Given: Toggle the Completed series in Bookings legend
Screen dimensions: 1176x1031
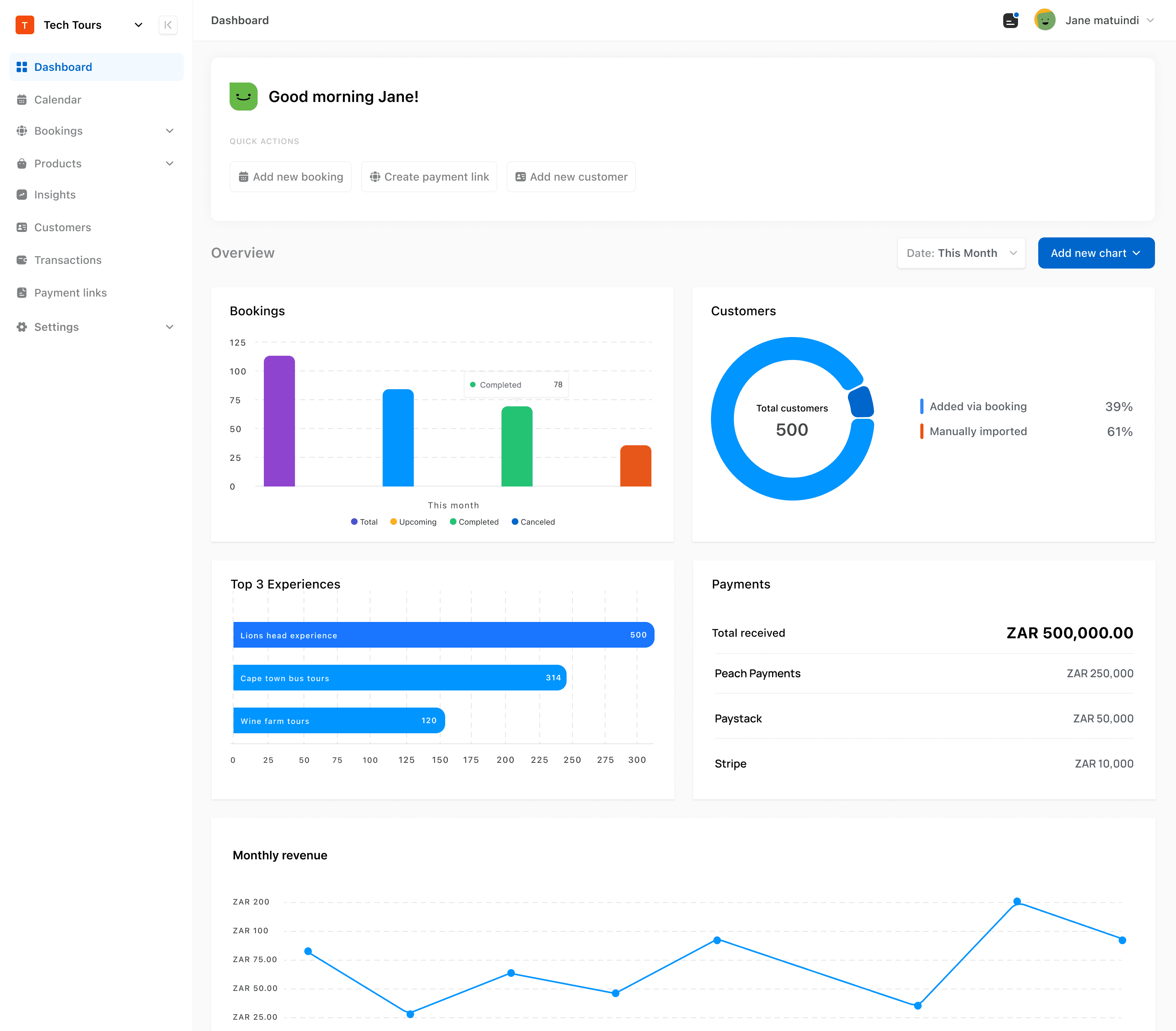Looking at the screenshot, I should click(474, 522).
